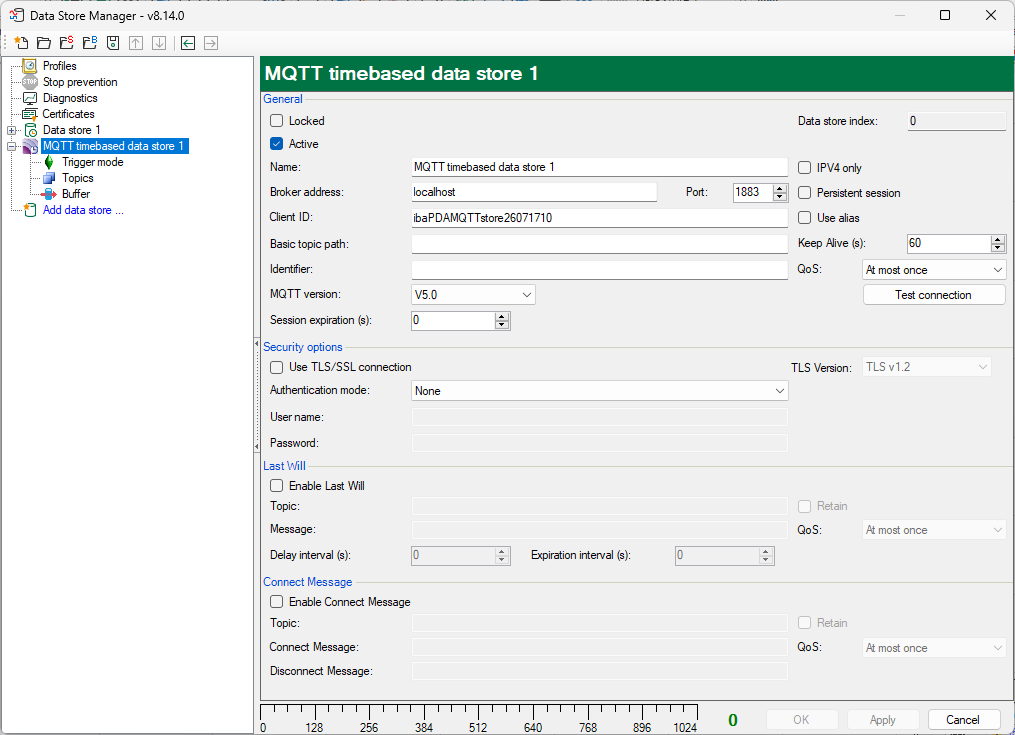Click the Identifier input field
Screen dimensions: 1015x735
pos(599,269)
